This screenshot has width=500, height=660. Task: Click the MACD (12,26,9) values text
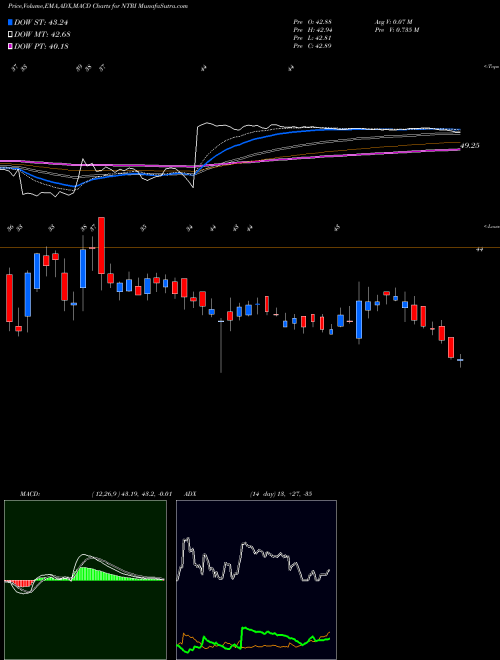131,494
